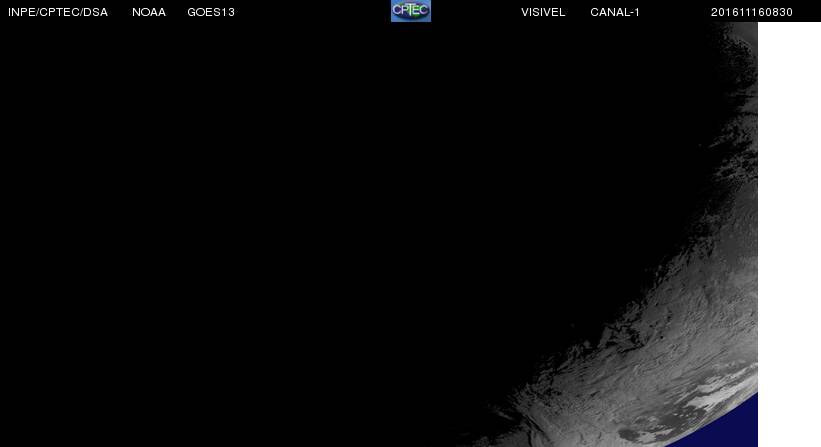Click the 201611160830 timestamp
This screenshot has height=447, width=821.
coord(752,12)
